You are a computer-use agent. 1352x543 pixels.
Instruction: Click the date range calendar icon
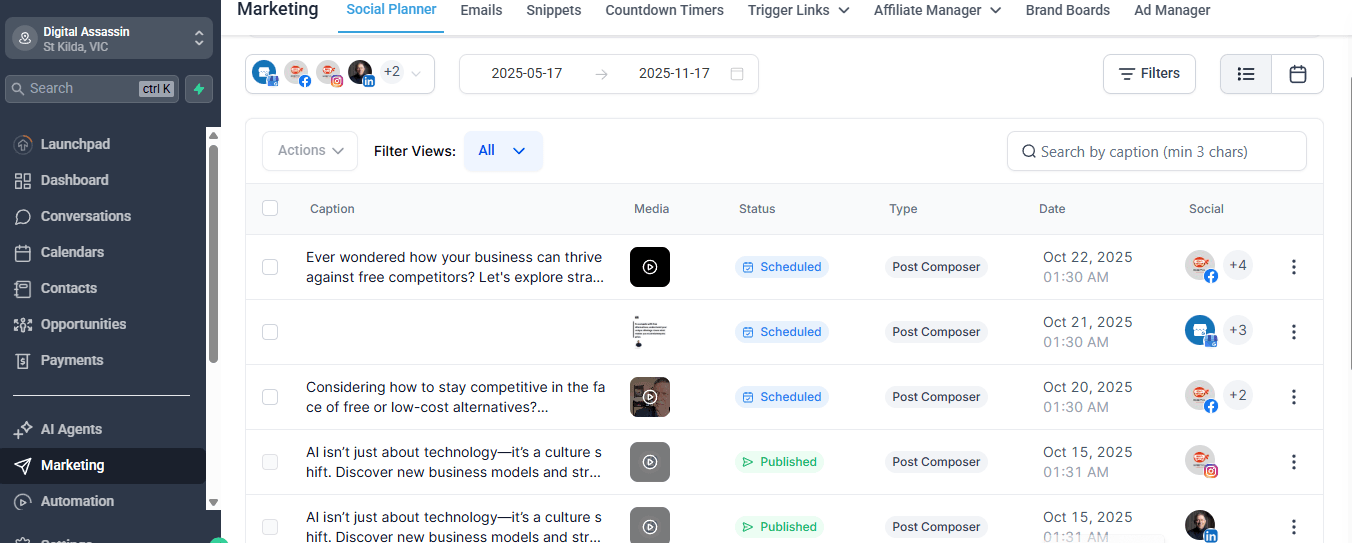(737, 74)
